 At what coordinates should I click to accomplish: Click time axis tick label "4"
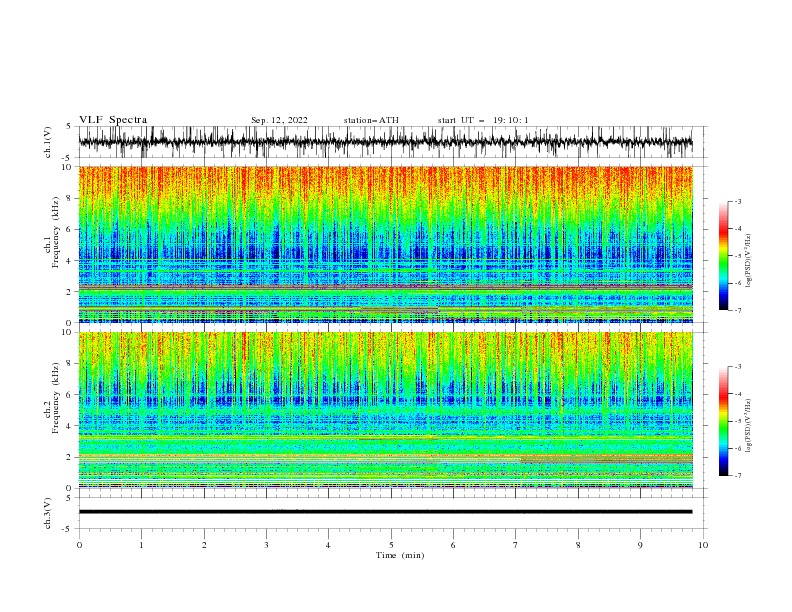click(329, 545)
